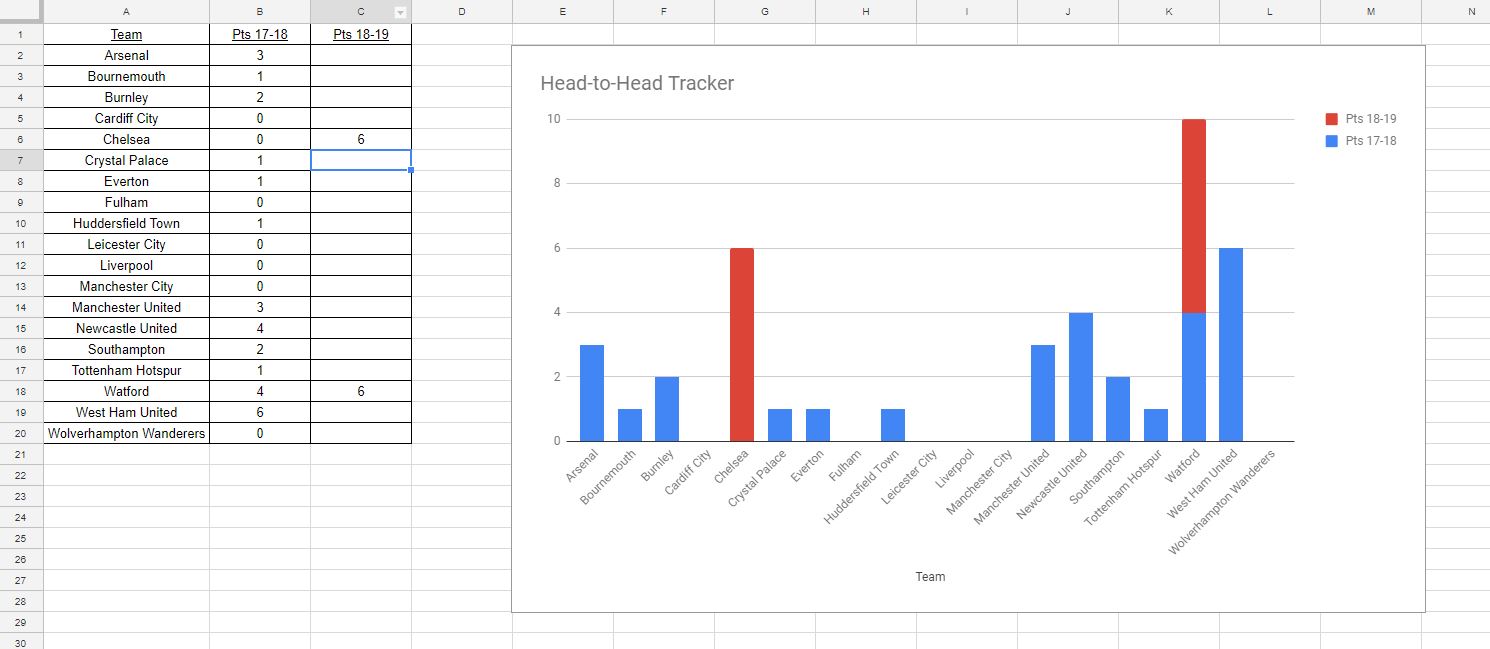
Task: Click the empty Pts 18-19 cell for Liverpool
Action: tap(361, 265)
